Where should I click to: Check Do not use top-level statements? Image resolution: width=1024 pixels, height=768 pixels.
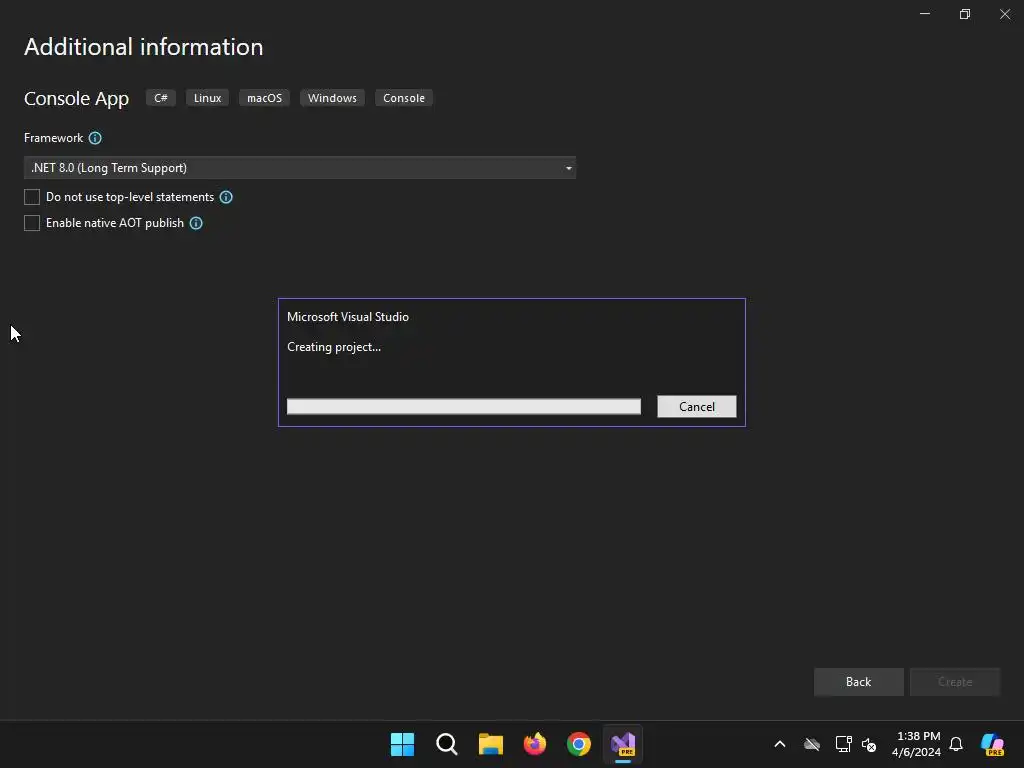(32, 197)
